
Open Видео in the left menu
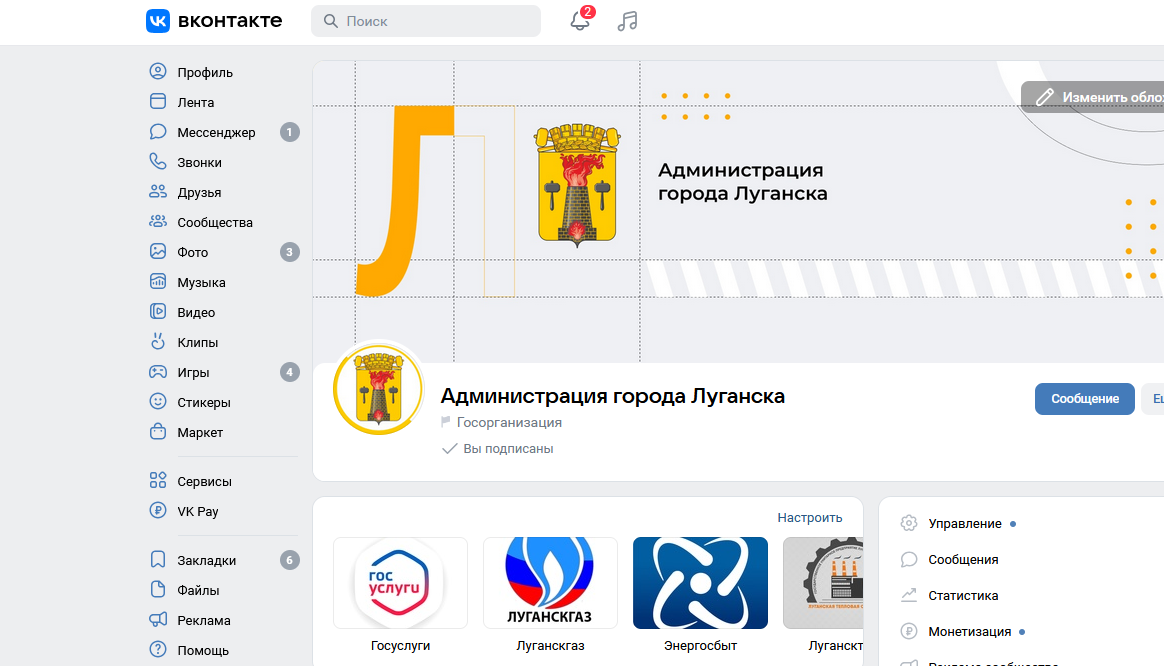point(196,313)
